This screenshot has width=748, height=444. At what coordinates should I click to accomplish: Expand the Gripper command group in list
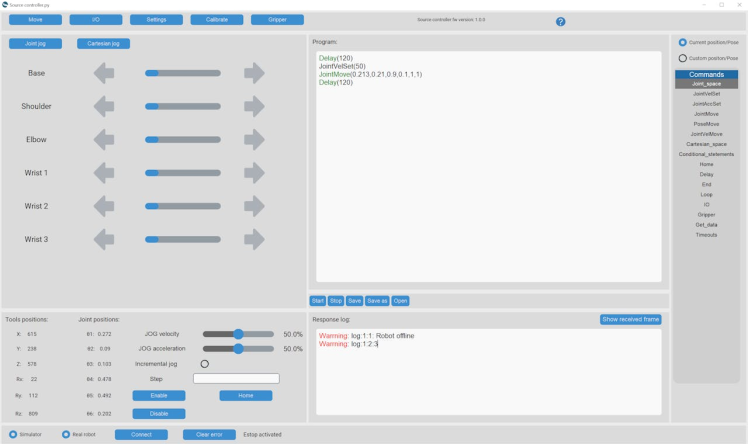(x=706, y=215)
